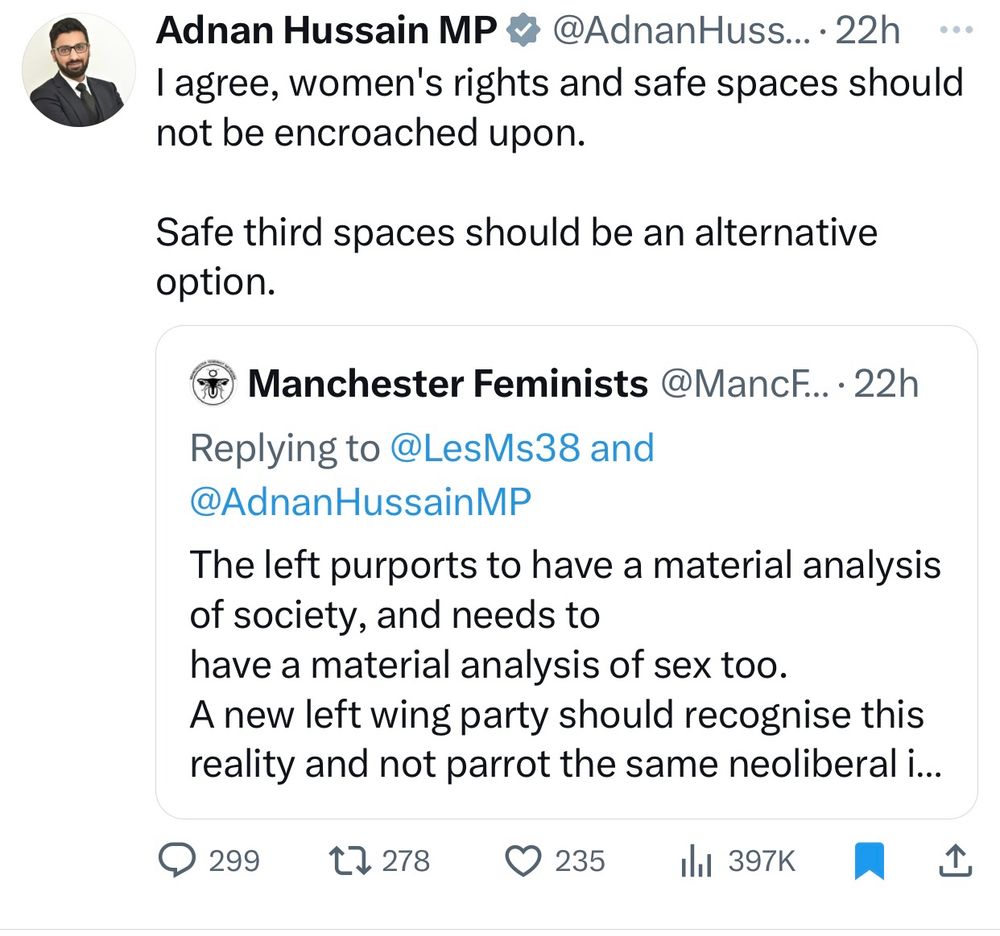The height and width of the screenshot is (936, 1000).
Task: Click the Manchester Feminists profile avatar
Action: tap(214, 382)
